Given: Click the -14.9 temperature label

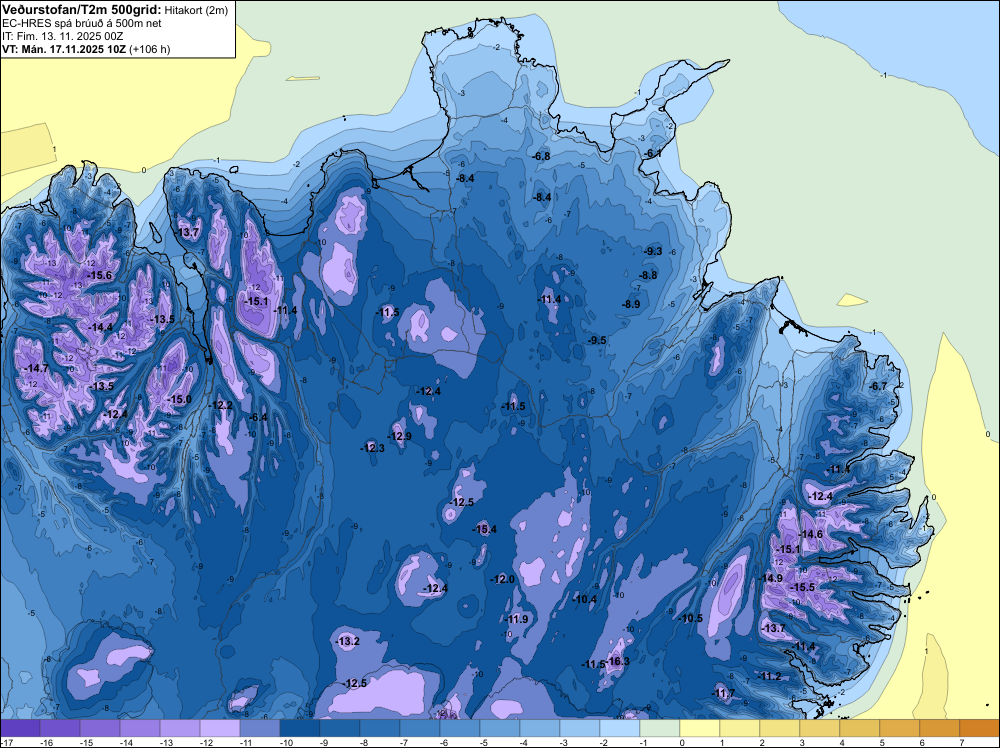Looking at the screenshot, I should 770,578.
